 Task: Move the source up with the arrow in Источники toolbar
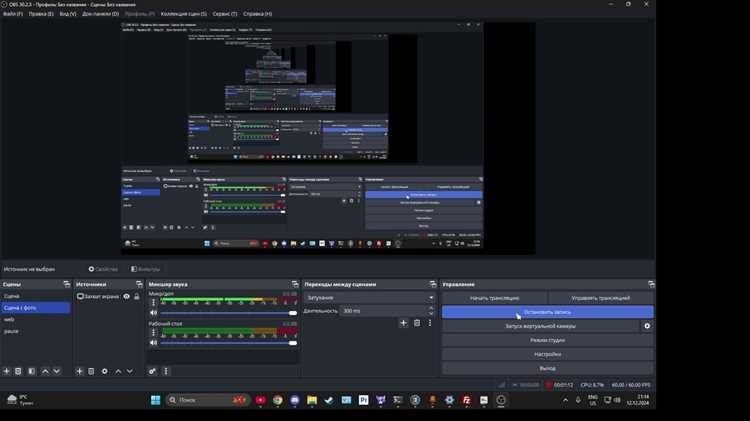pyautogui.click(x=118, y=371)
